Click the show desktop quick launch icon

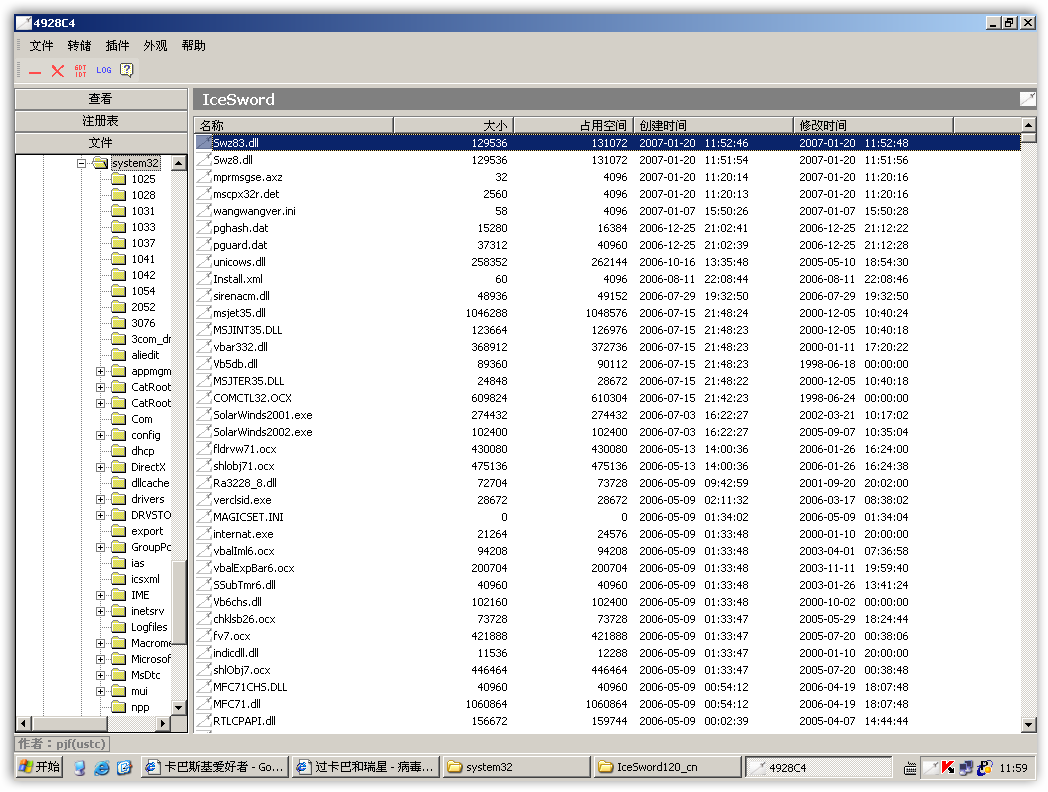click(80, 768)
